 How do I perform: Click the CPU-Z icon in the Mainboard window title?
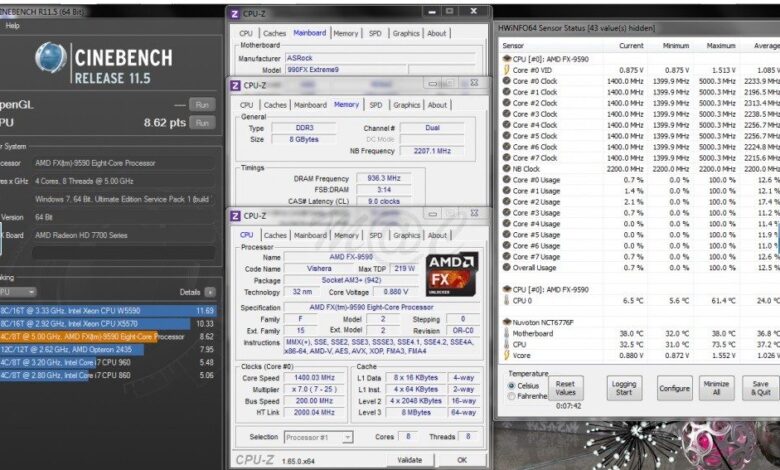tap(235, 14)
